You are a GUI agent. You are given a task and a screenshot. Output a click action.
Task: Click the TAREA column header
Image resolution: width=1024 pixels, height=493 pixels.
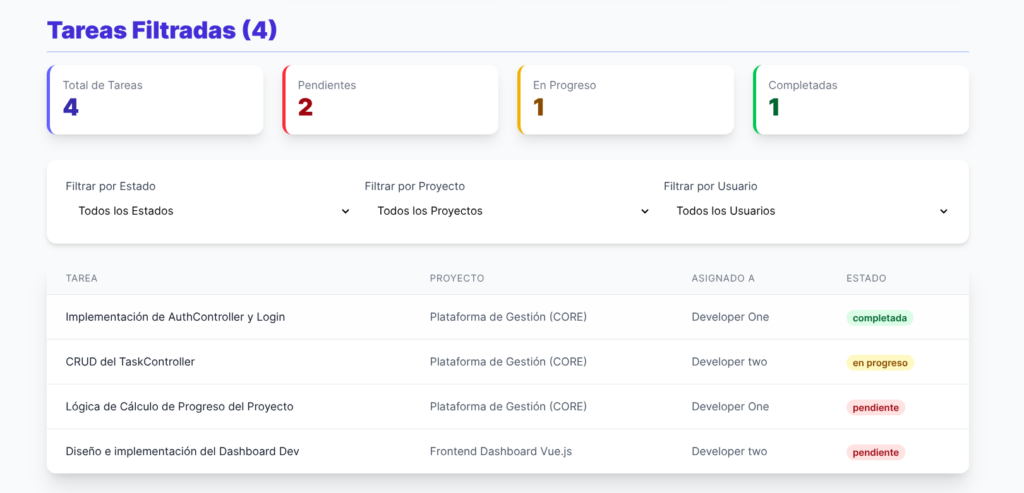(x=82, y=278)
